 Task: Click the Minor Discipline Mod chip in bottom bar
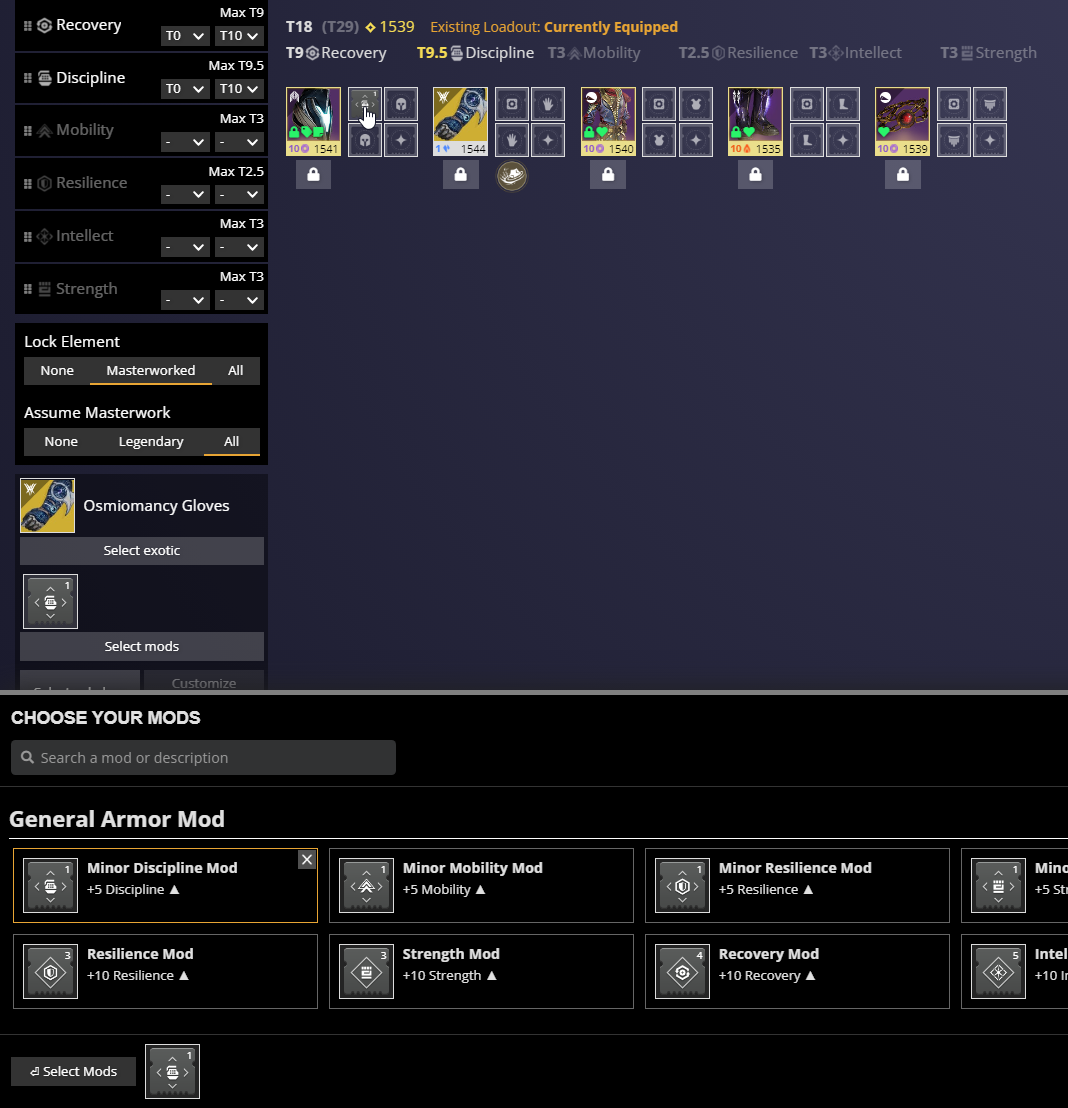(172, 1071)
